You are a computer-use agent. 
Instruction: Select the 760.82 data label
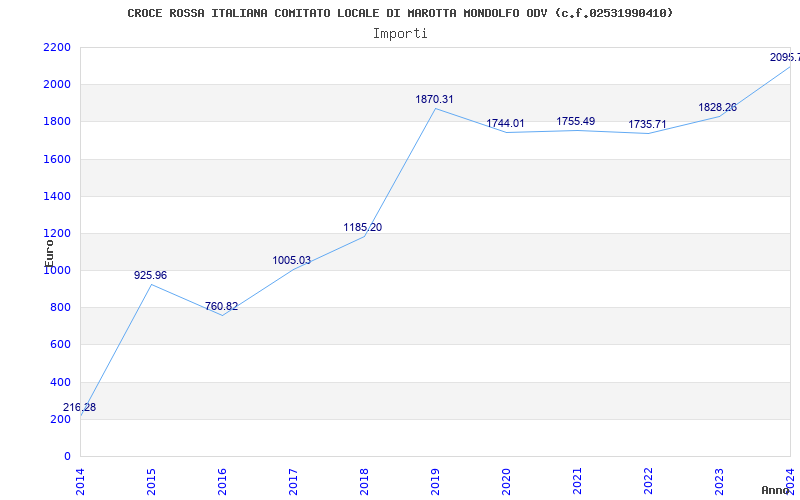coord(221,306)
